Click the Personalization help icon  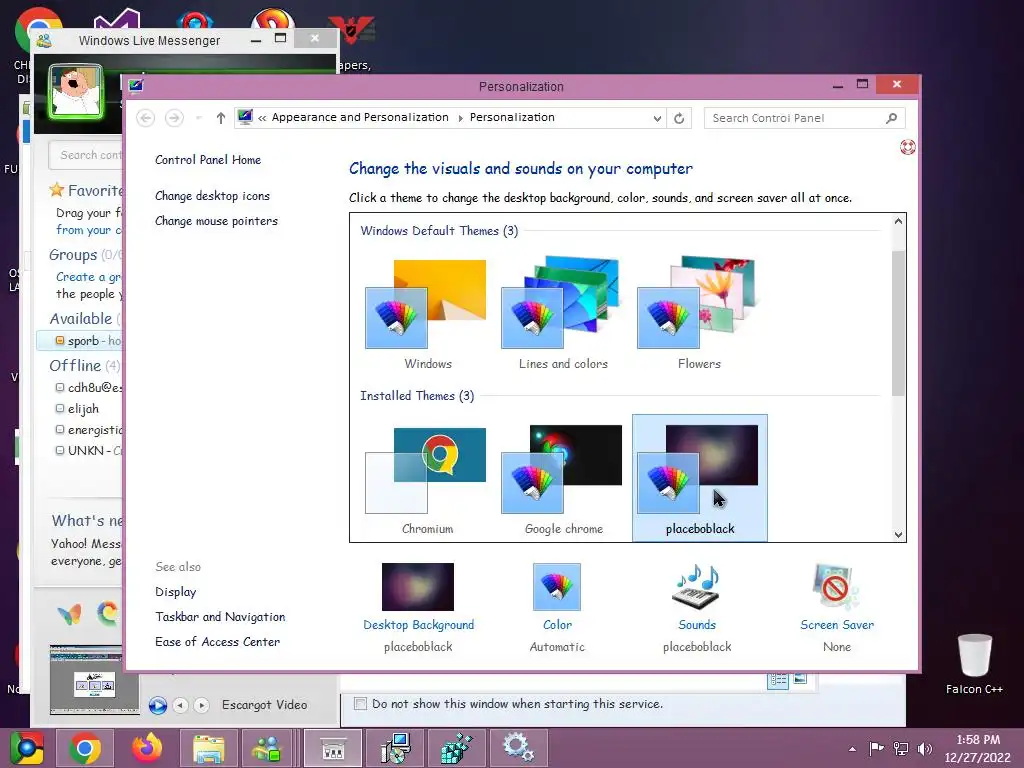pos(907,147)
